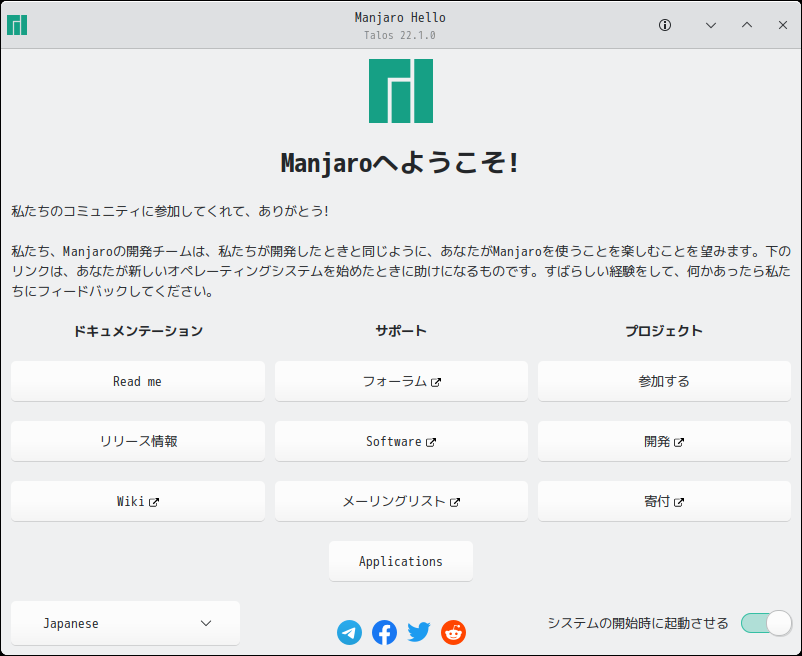
Task: Click the large Manjaro logo image
Action: (401, 91)
